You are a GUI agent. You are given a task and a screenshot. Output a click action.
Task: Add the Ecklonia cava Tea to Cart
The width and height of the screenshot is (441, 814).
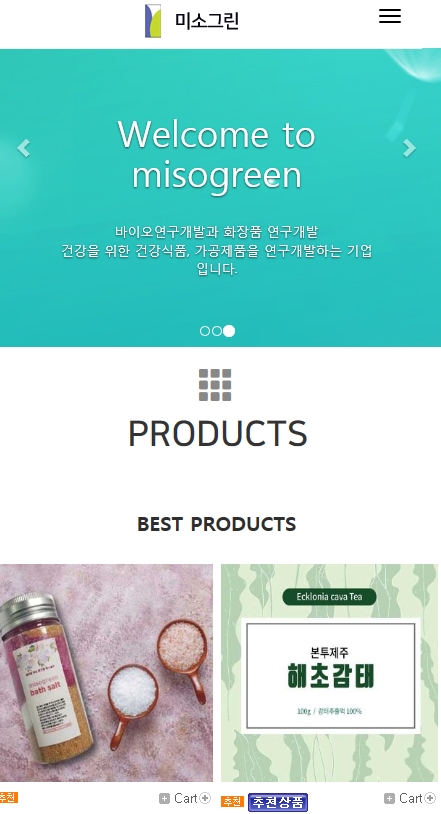point(410,798)
